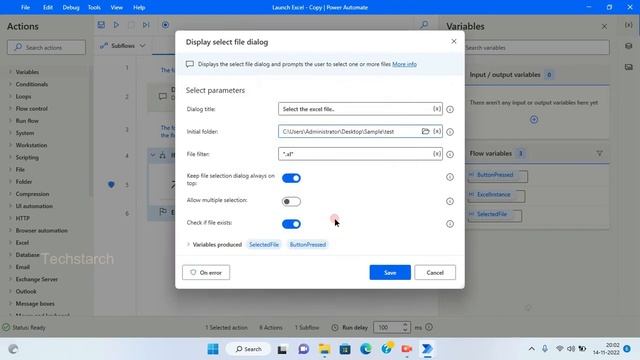640x360 pixels.
Task: Open the File menu
Action: pyautogui.click(x=25, y=7)
